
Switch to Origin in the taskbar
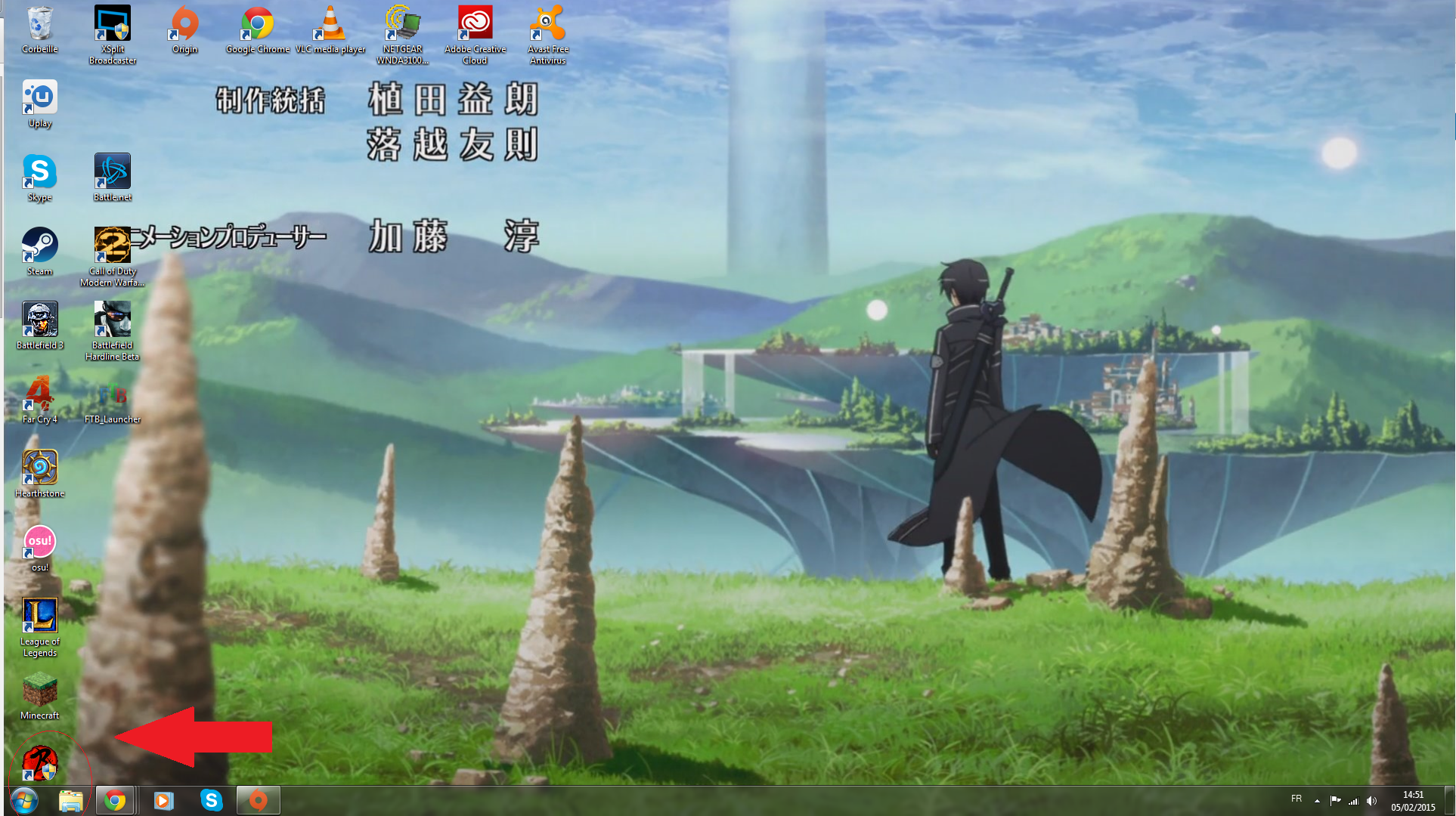pyautogui.click(x=258, y=800)
